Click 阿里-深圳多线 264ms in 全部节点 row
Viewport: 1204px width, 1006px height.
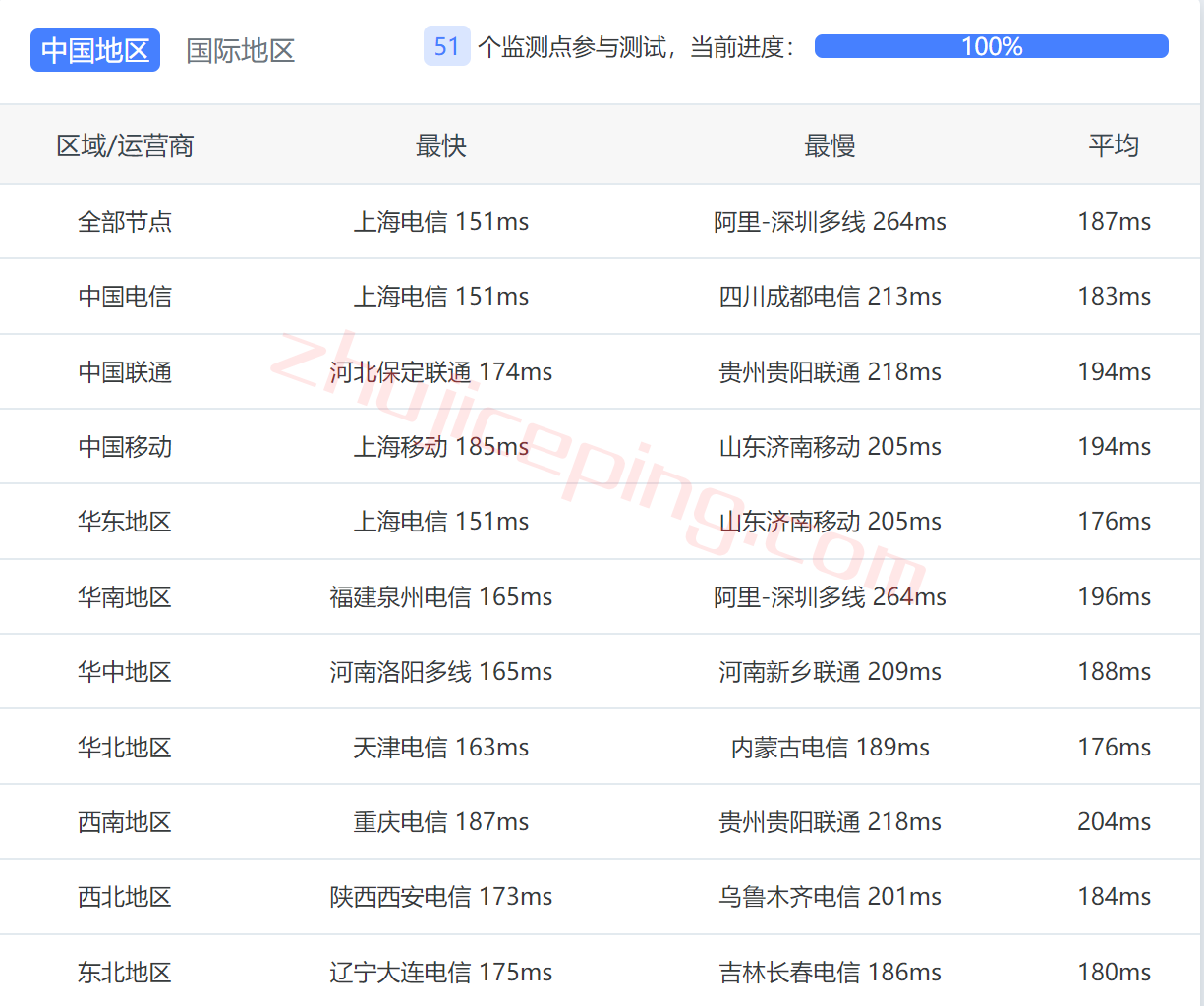coord(830,221)
